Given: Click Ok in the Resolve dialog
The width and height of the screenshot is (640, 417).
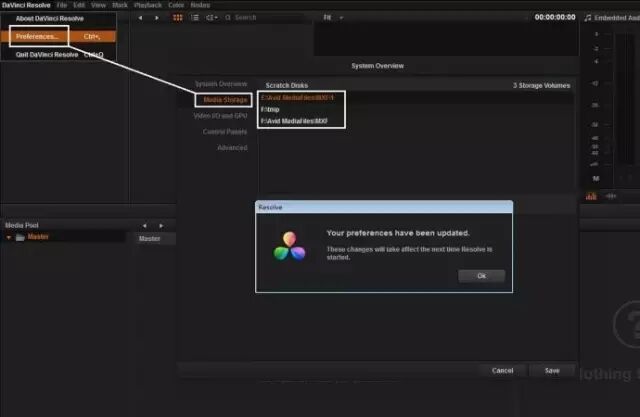Looking at the screenshot, I should 482,276.
